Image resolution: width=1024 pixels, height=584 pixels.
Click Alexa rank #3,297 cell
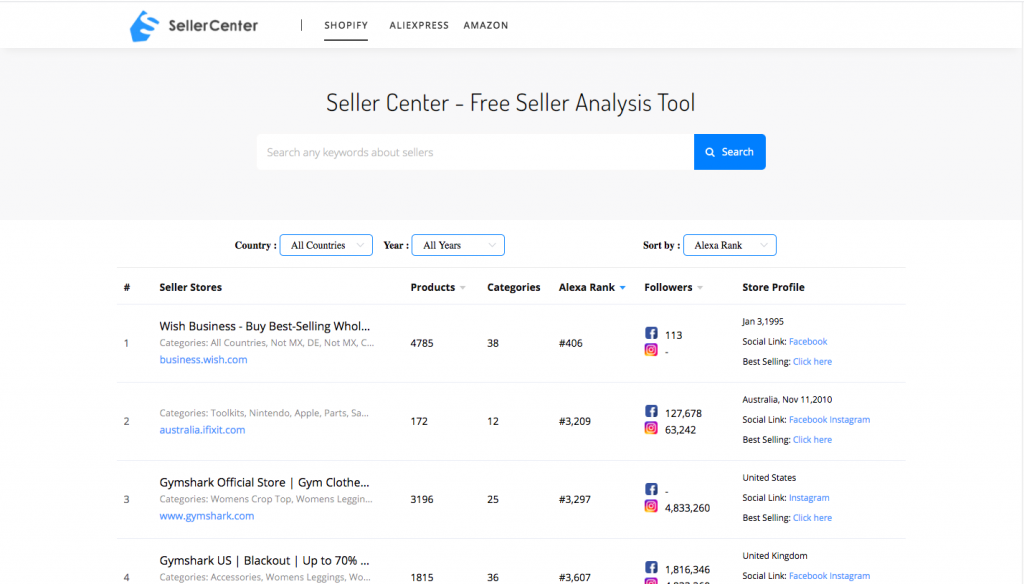[575, 500]
